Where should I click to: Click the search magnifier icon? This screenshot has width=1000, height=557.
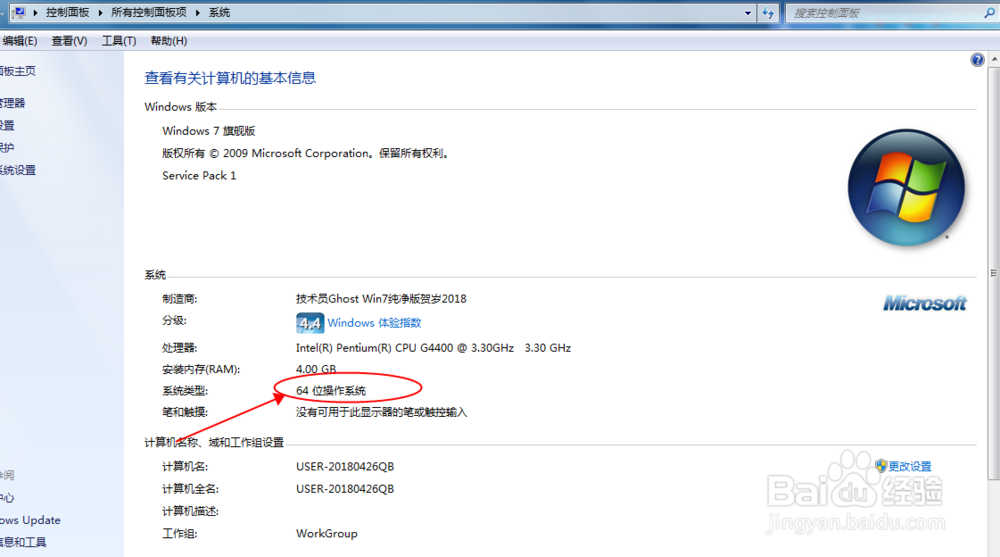pos(989,12)
